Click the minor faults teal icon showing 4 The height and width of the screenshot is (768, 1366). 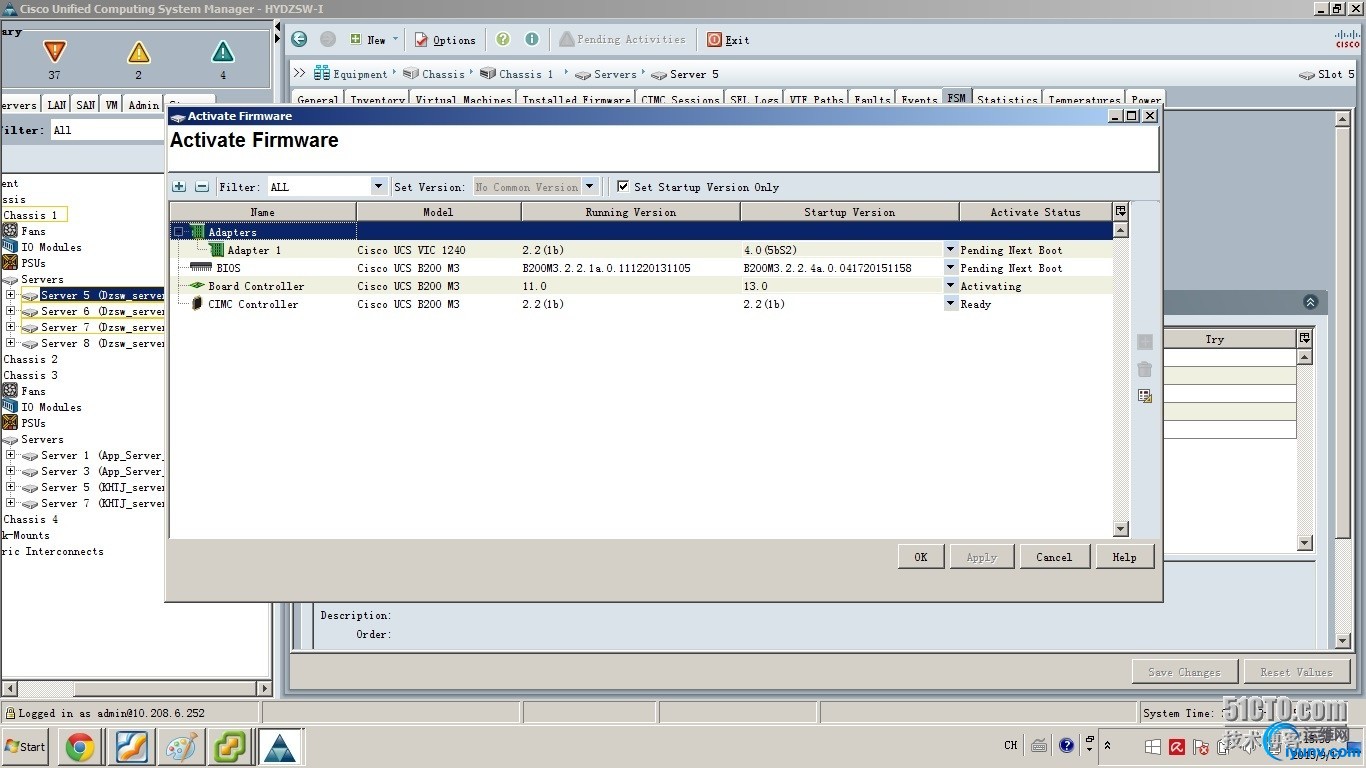click(x=222, y=52)
